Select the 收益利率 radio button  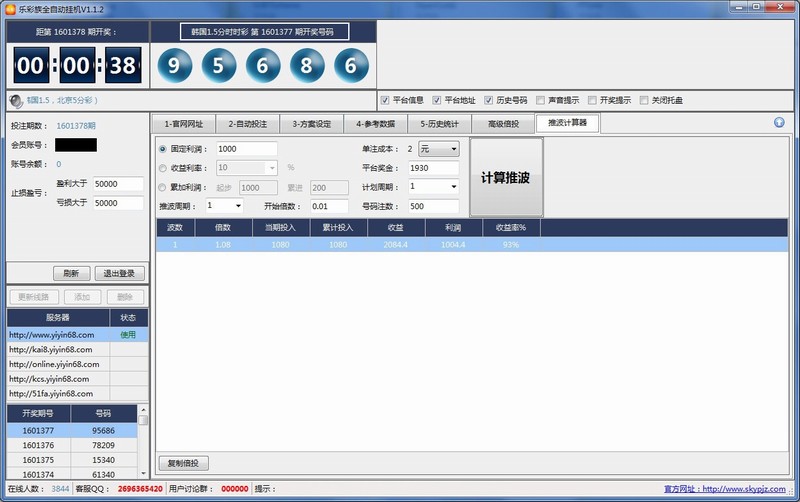point(164,168)
